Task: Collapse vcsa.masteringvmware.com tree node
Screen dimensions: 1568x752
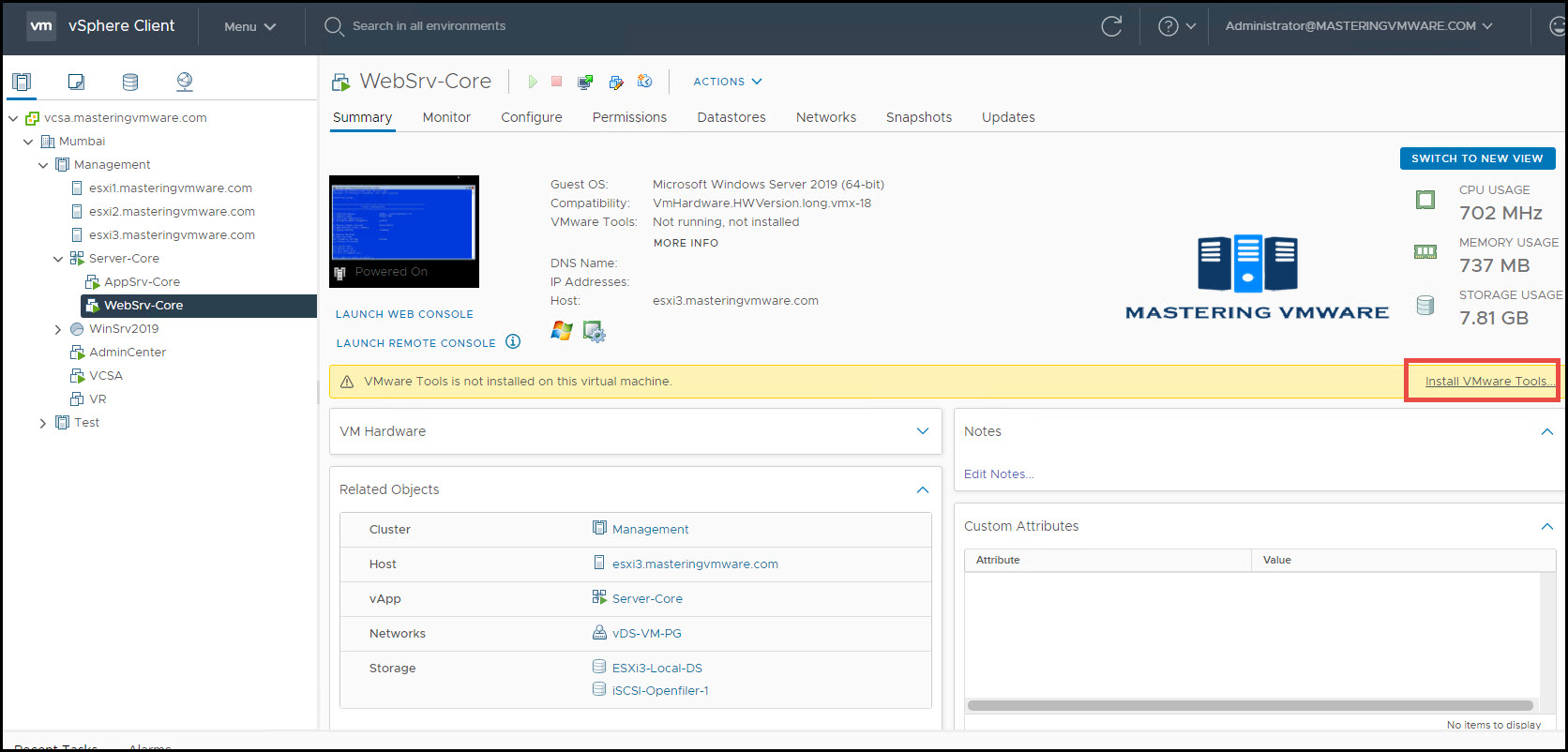Action: tap(13, 118)
